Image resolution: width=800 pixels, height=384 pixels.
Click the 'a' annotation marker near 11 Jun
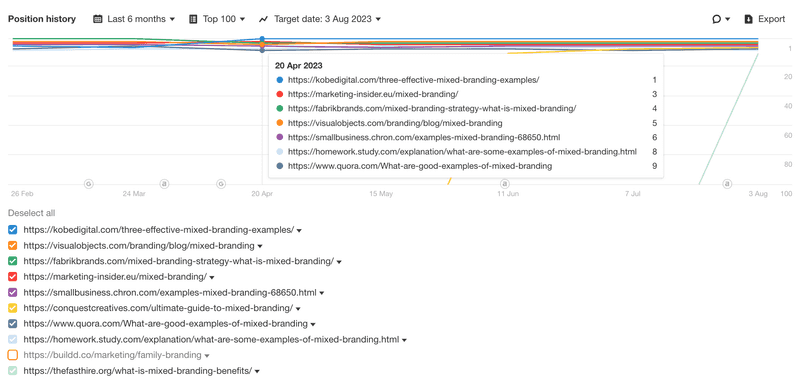505,184
